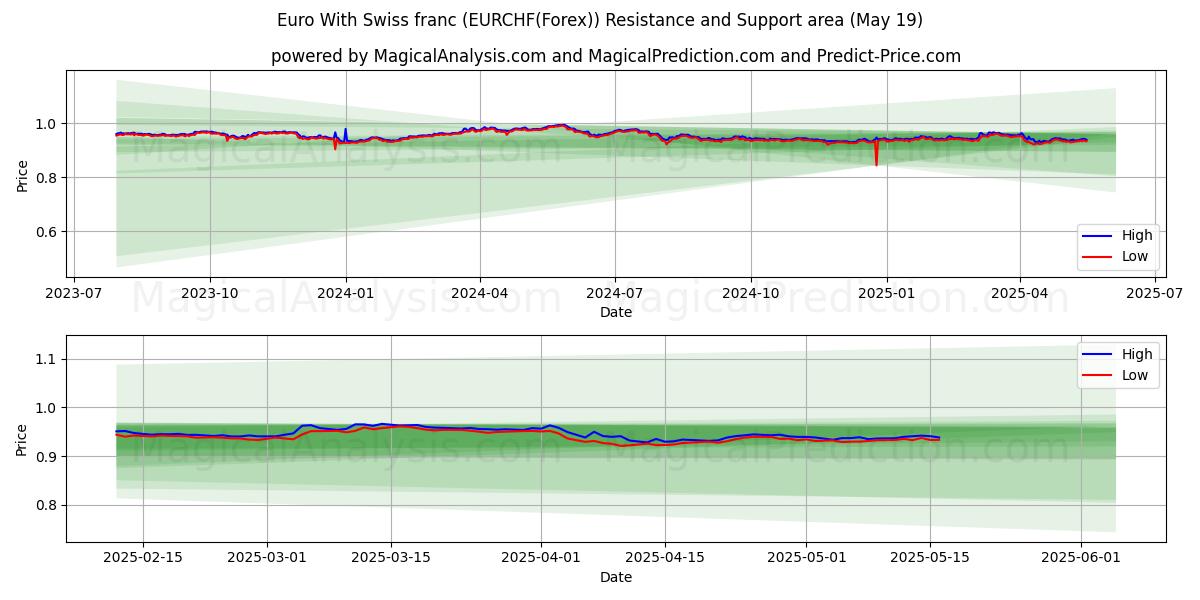Viewport: 1200px width, 600px height.
Task: Click the upper chart 'Price' axis label
Action: click(x=23, y=174)
